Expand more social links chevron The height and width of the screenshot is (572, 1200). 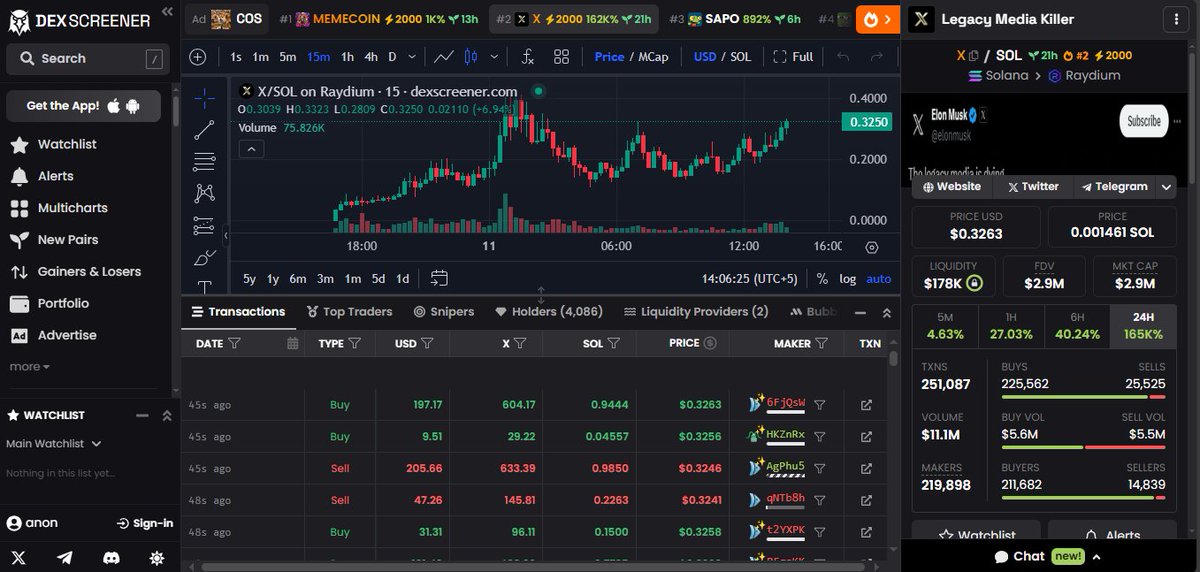1166,187
